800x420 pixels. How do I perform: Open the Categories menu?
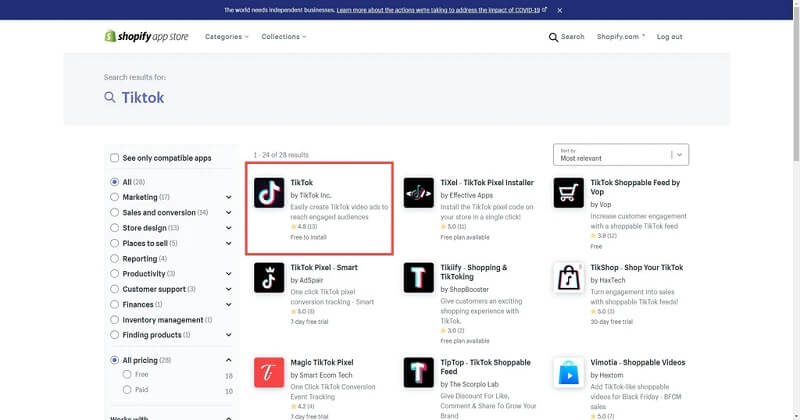coord(227,37)
